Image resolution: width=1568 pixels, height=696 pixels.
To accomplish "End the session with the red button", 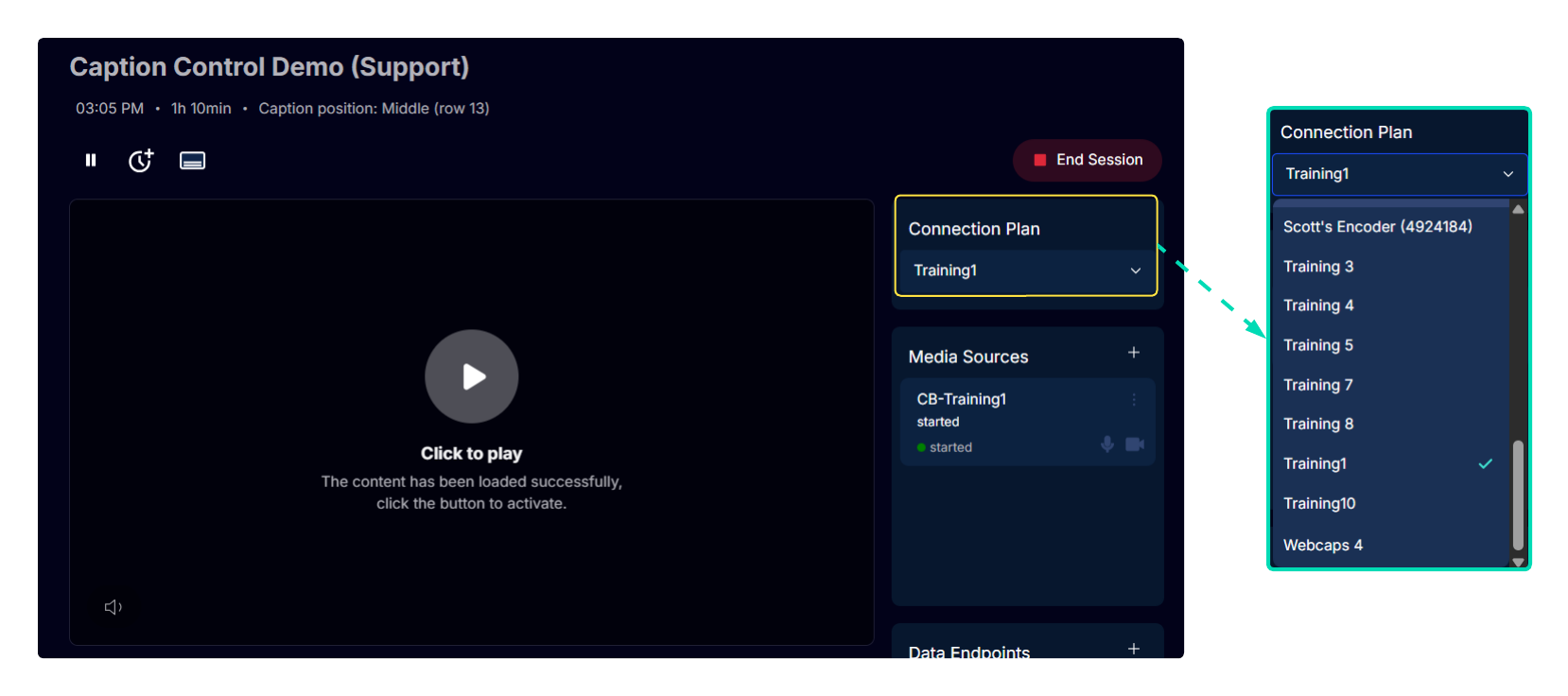I will (1088, 160).
